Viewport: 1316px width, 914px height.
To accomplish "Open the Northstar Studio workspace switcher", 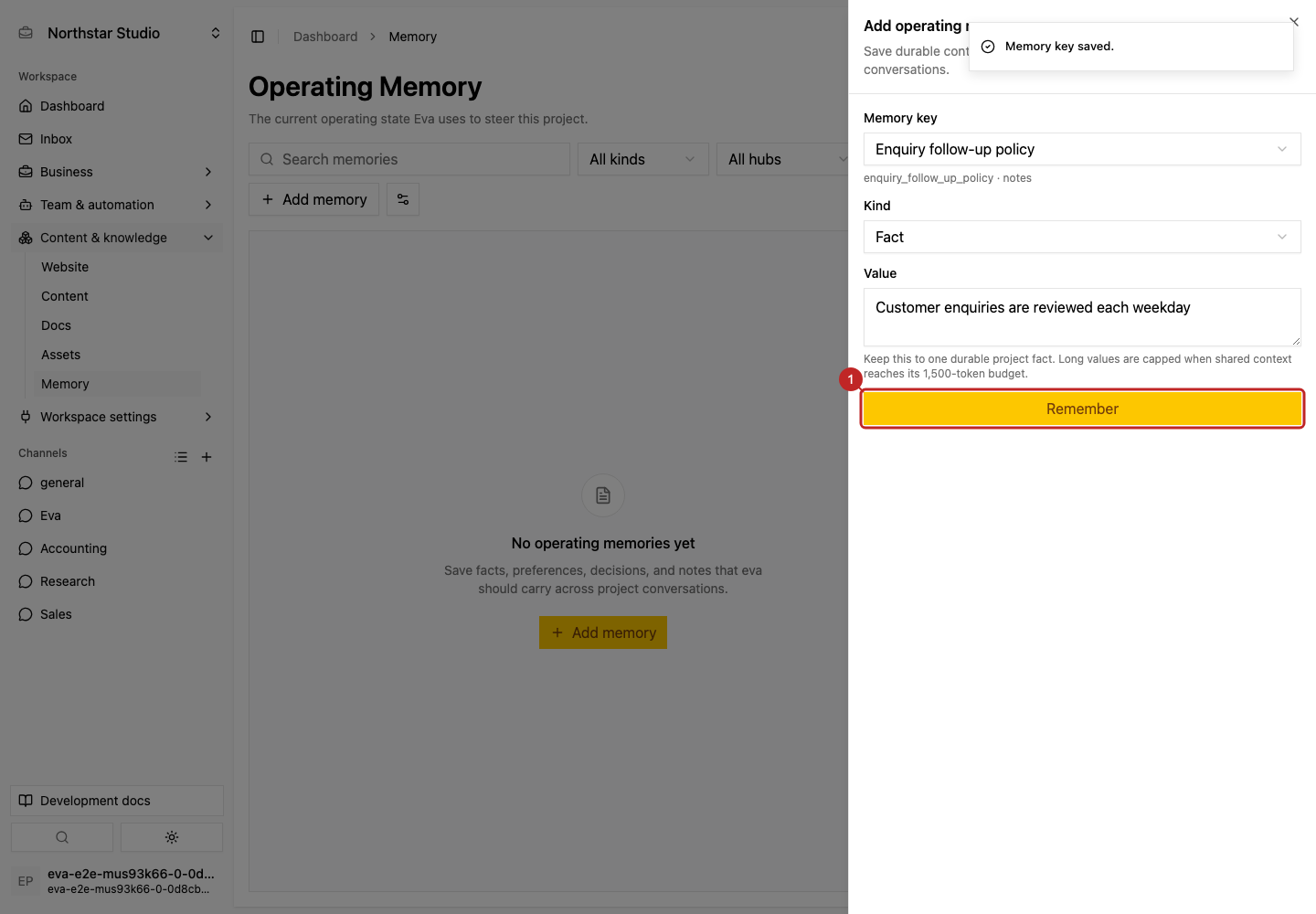I will [119, 33].
